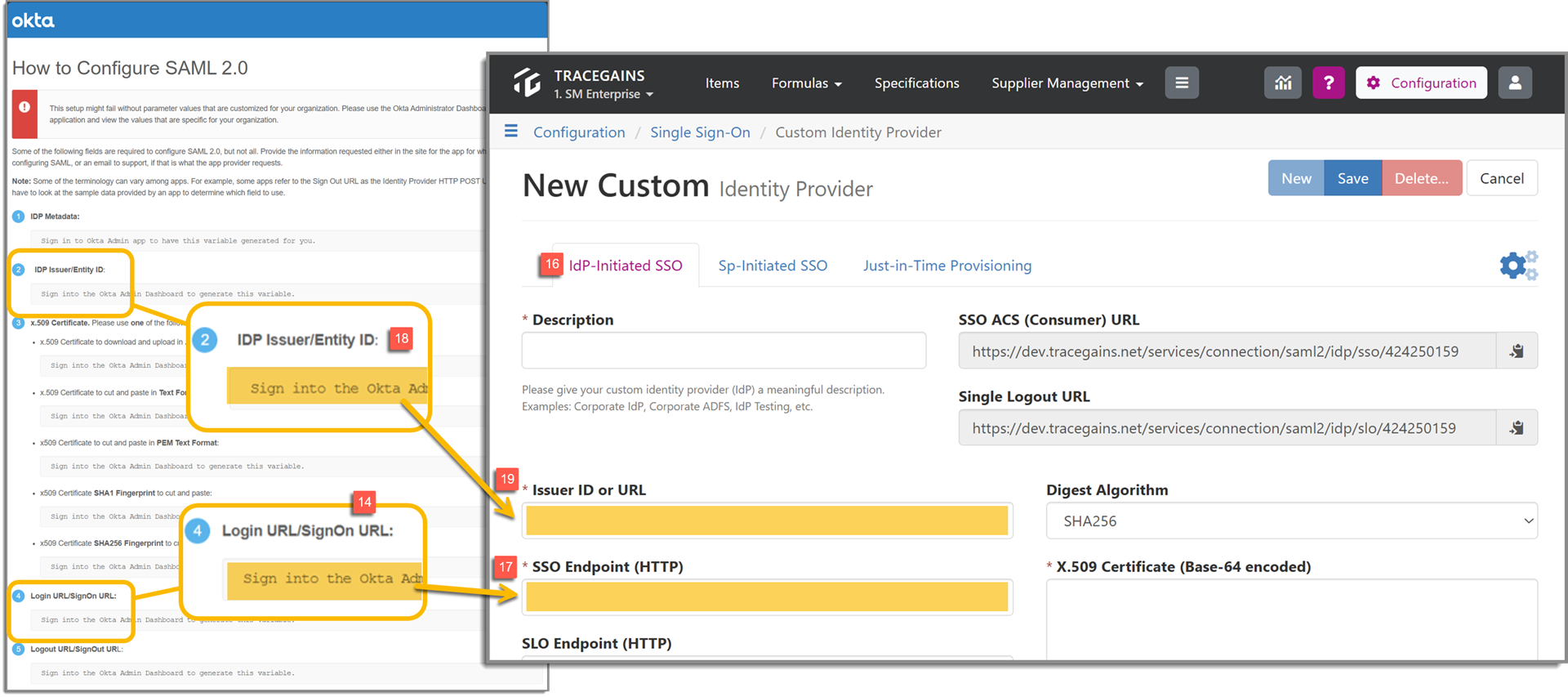Click the SSO Endpoint (HTTP) field
Screen dimensions: 1568x697
(767, 597)
